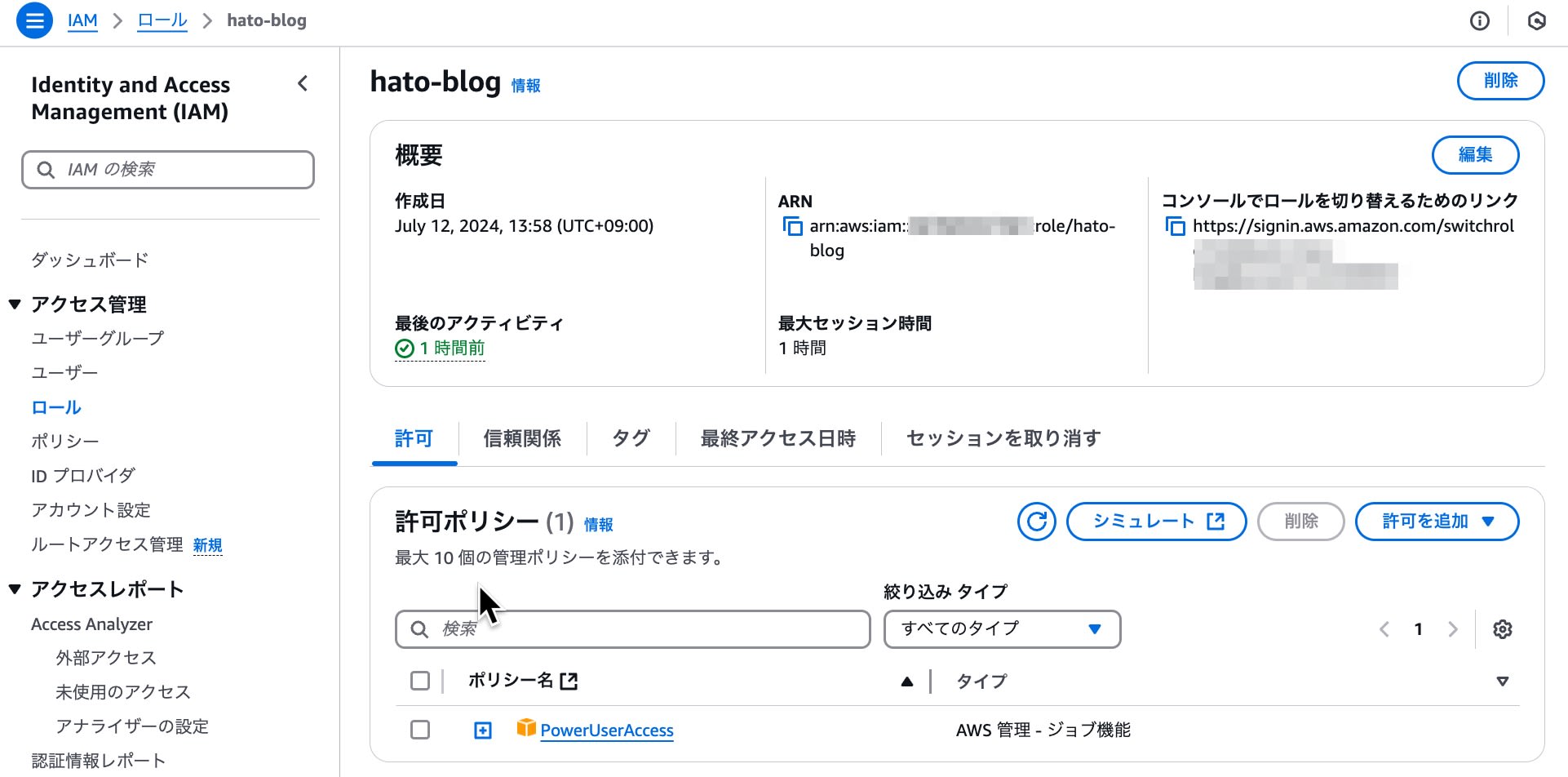This screenshot has height=777, width=1568.
Task: Copy the switch role console link
Action: [x=1175, y=226]
